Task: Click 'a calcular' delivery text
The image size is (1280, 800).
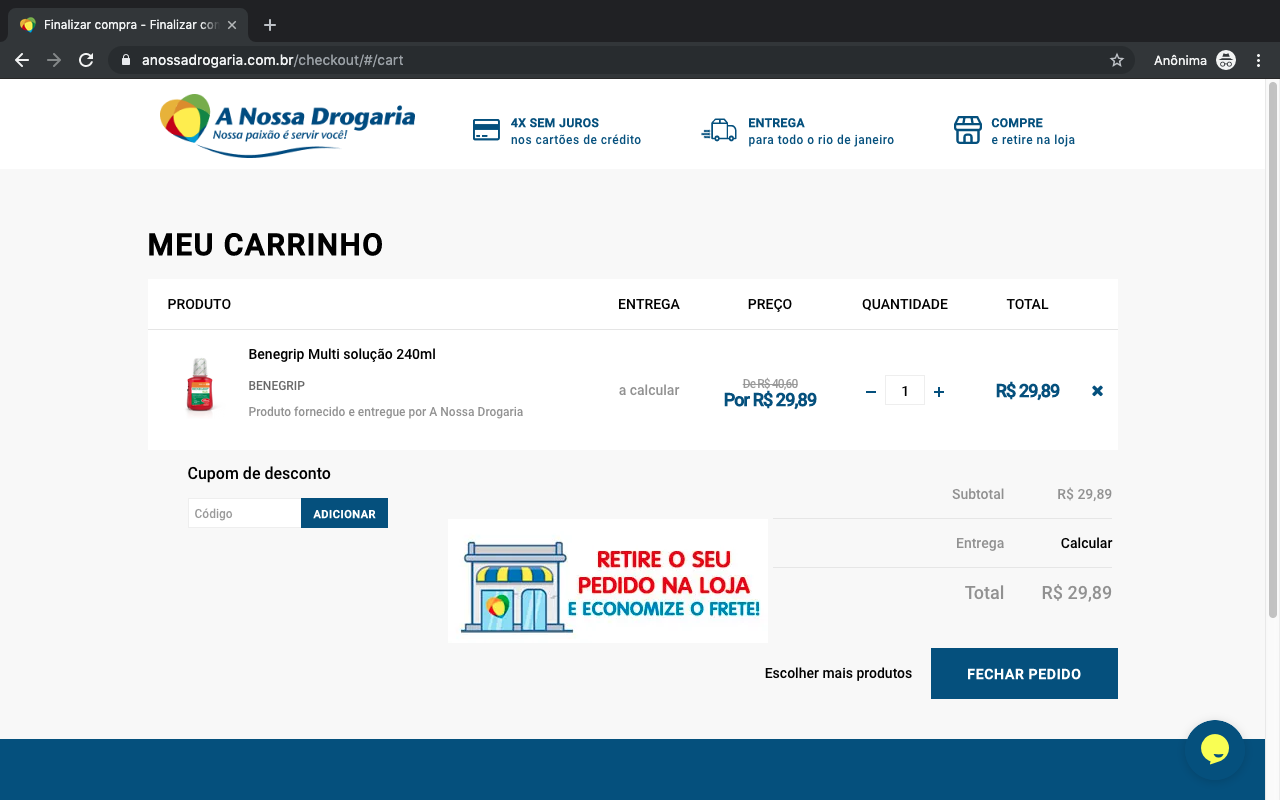Action: [x=648, y=390]
